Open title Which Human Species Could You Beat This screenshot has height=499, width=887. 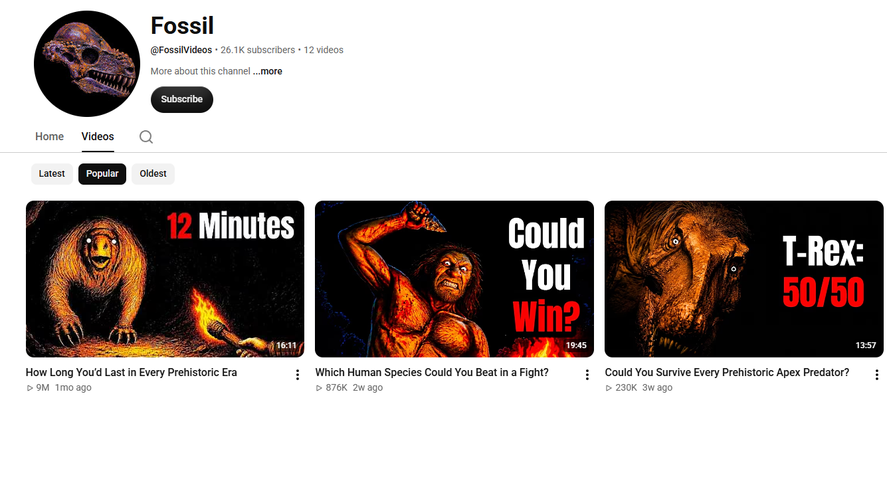click(432, 372)
